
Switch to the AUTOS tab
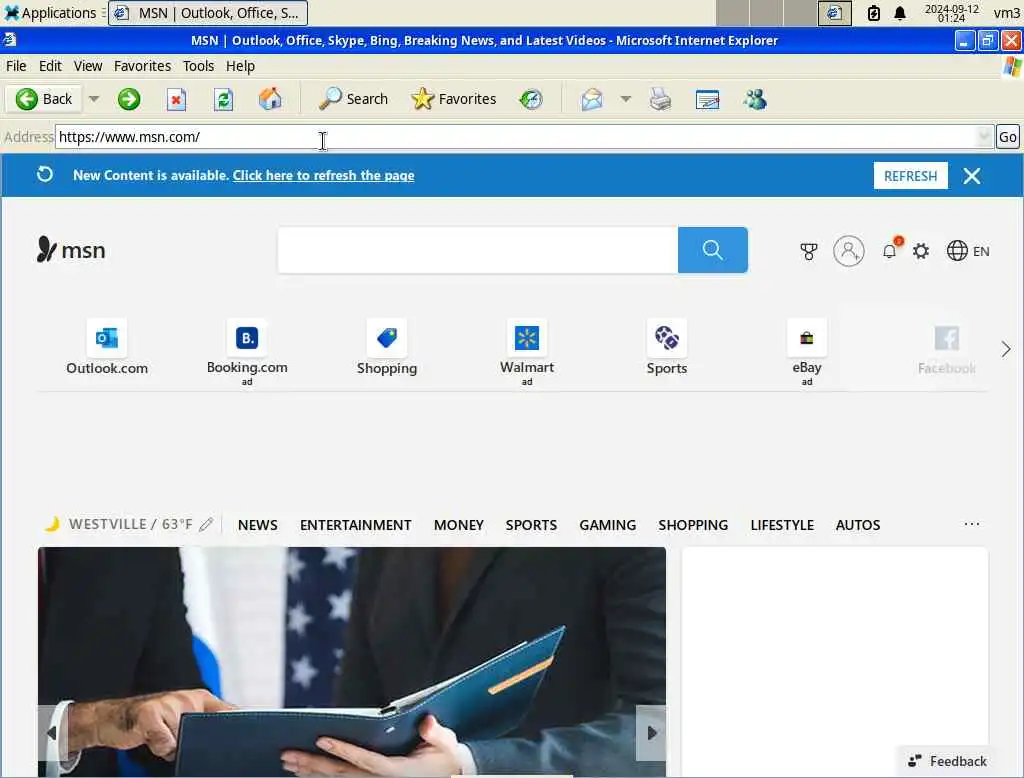pos(858,525)
